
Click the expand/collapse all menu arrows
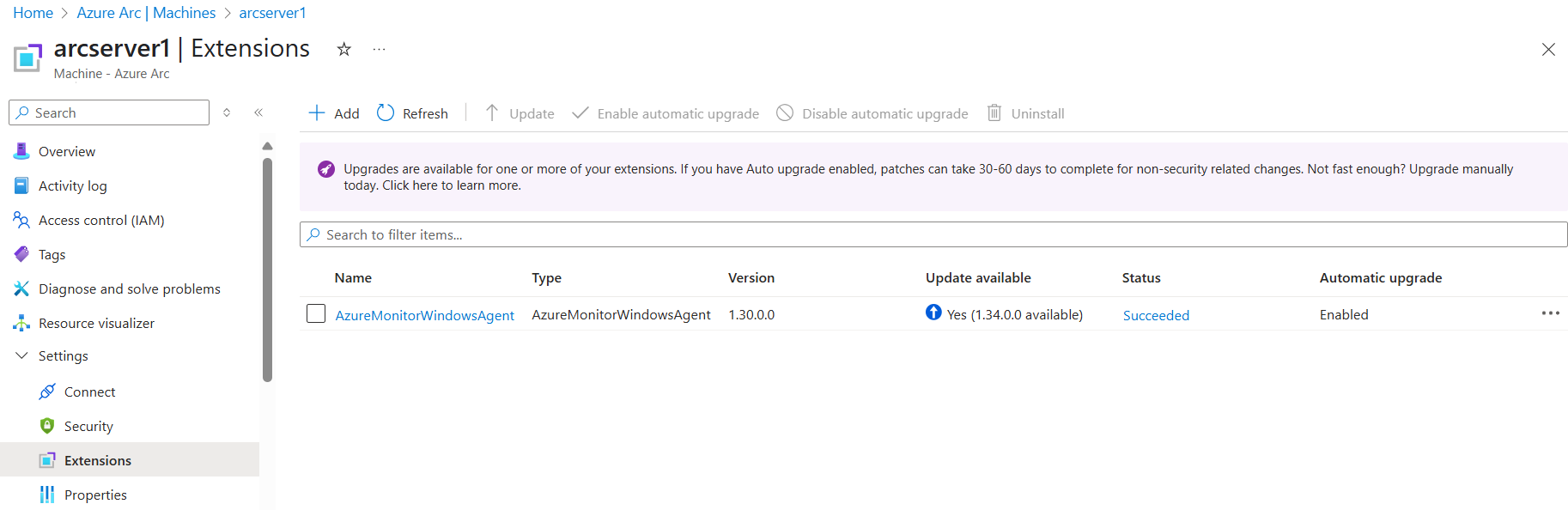point(227,112)
